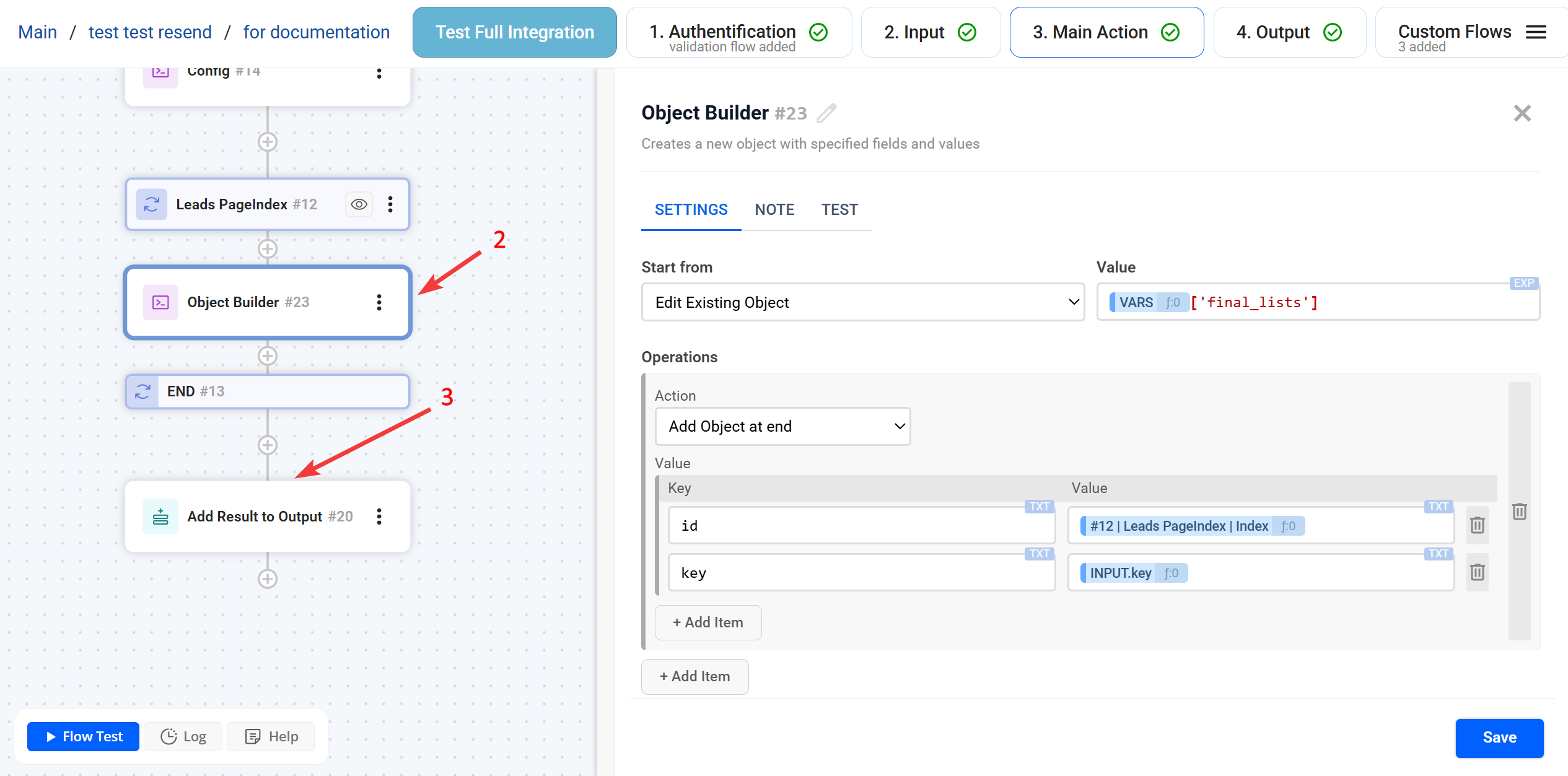The image size is (1568, 776).
Task: Open the Action dropdown showing Add Object at end
Action: click(782, 426)
